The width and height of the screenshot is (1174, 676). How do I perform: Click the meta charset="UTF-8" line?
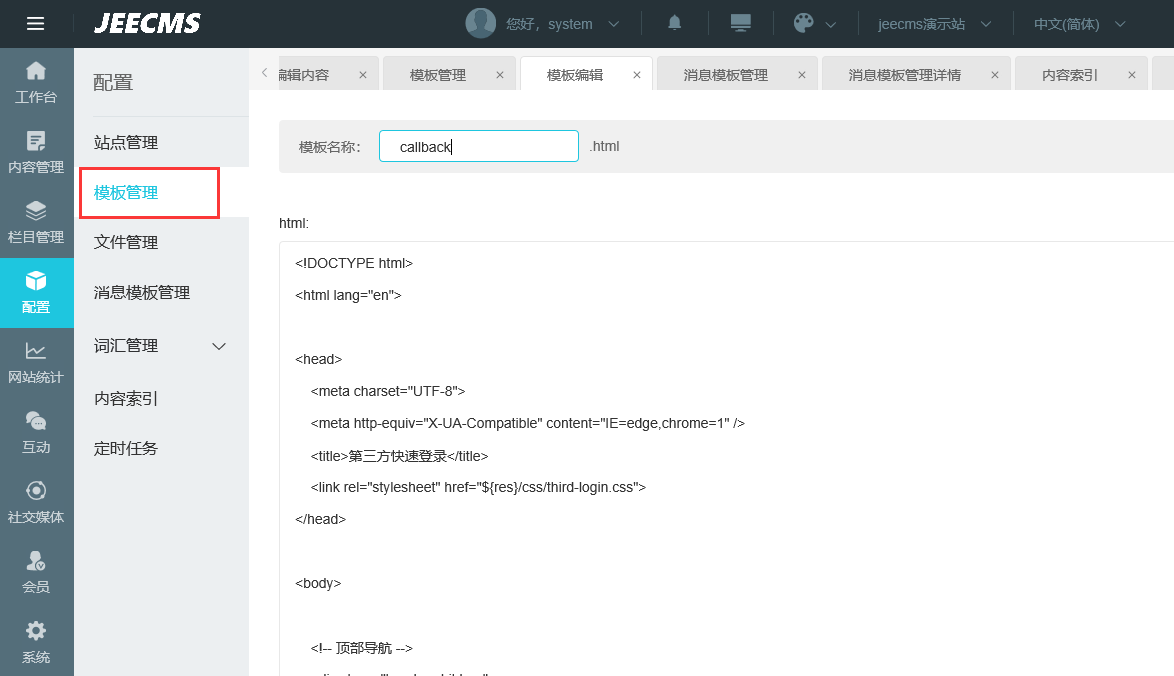pyautogui.click(x=388, y=391)
